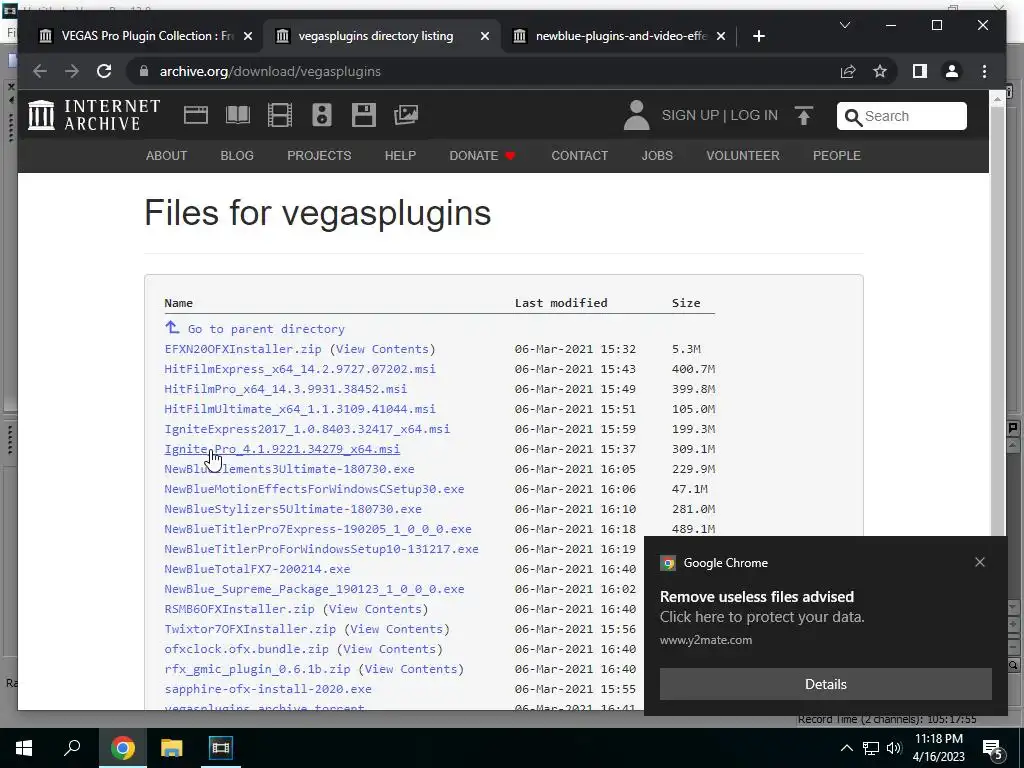Screen dimensions: 1024x768
Task: View Contents of RSMB6OFXInstaller.zip
Action: (x=375, y=609)
